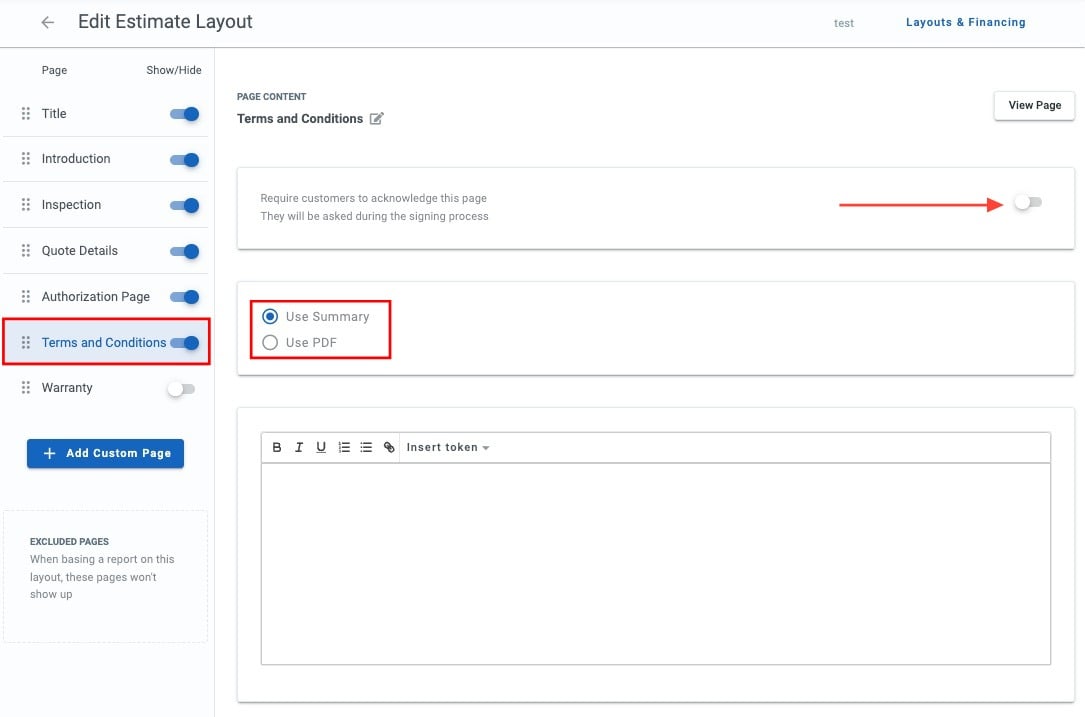
Task: Select the Use PDF radio button
Action: [x=270, y=341]
